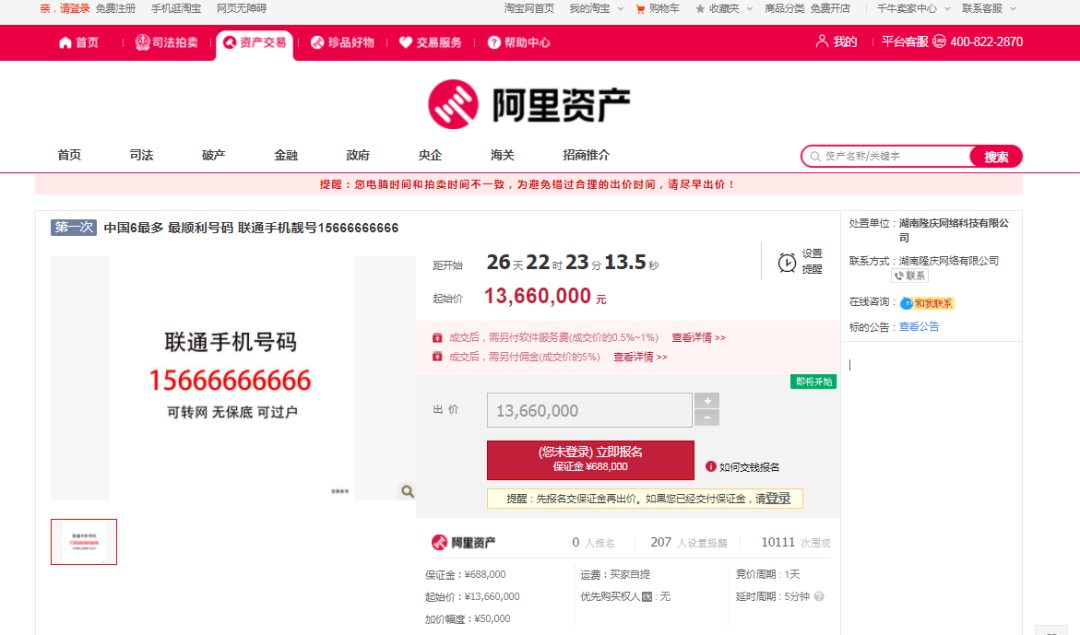
Task: Click the gift icon beside 软件服务费 notice
Action: point(437,337)
